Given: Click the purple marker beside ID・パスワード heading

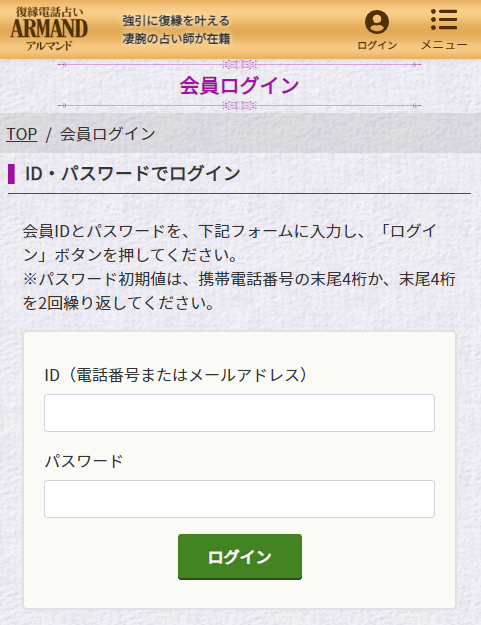Looking at the screenshot, I should (x=12, y=174).
